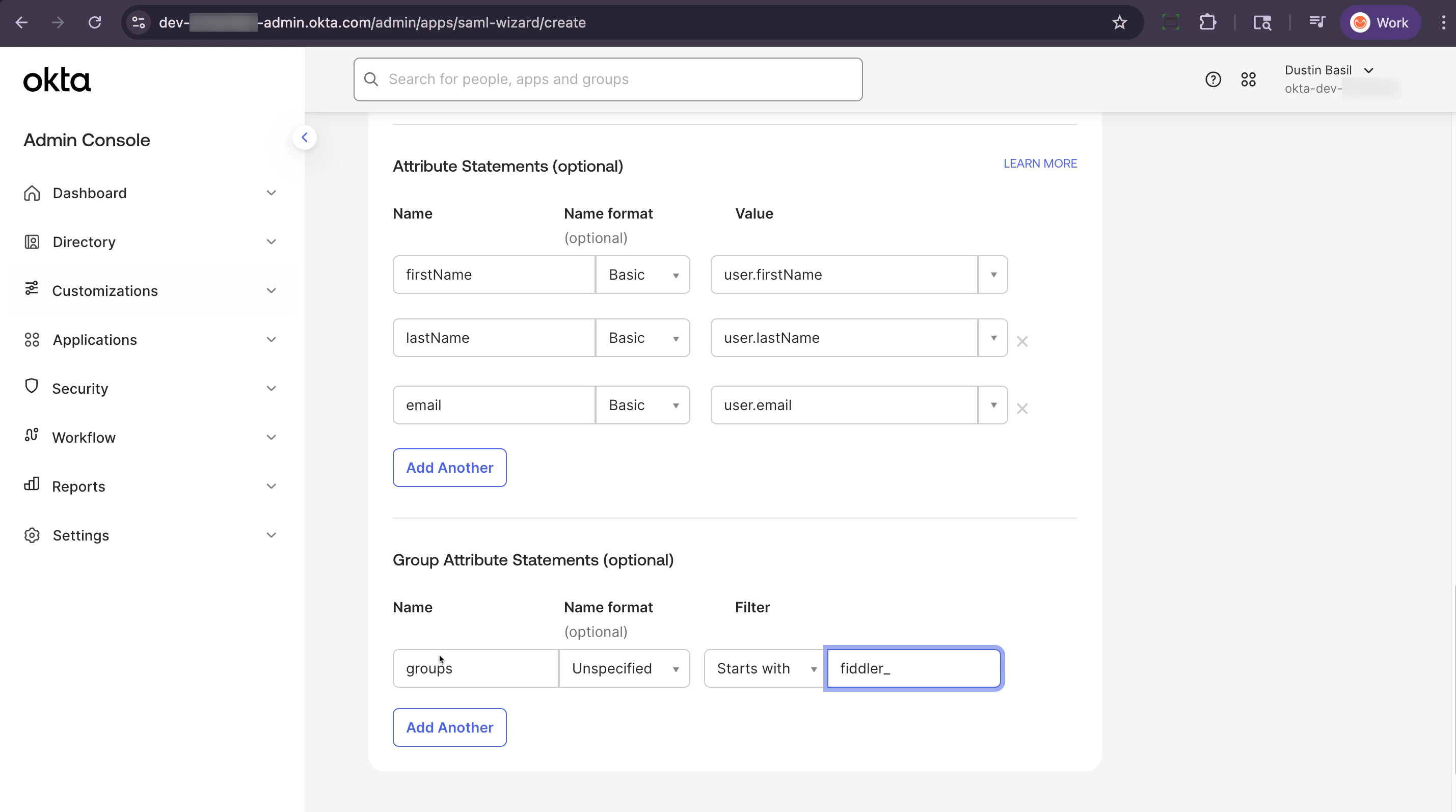Image resolution: width=1456 pixels, height=812 pixels.
Task: Click the green screenshot extension icon
Action: pos(1170,22)
